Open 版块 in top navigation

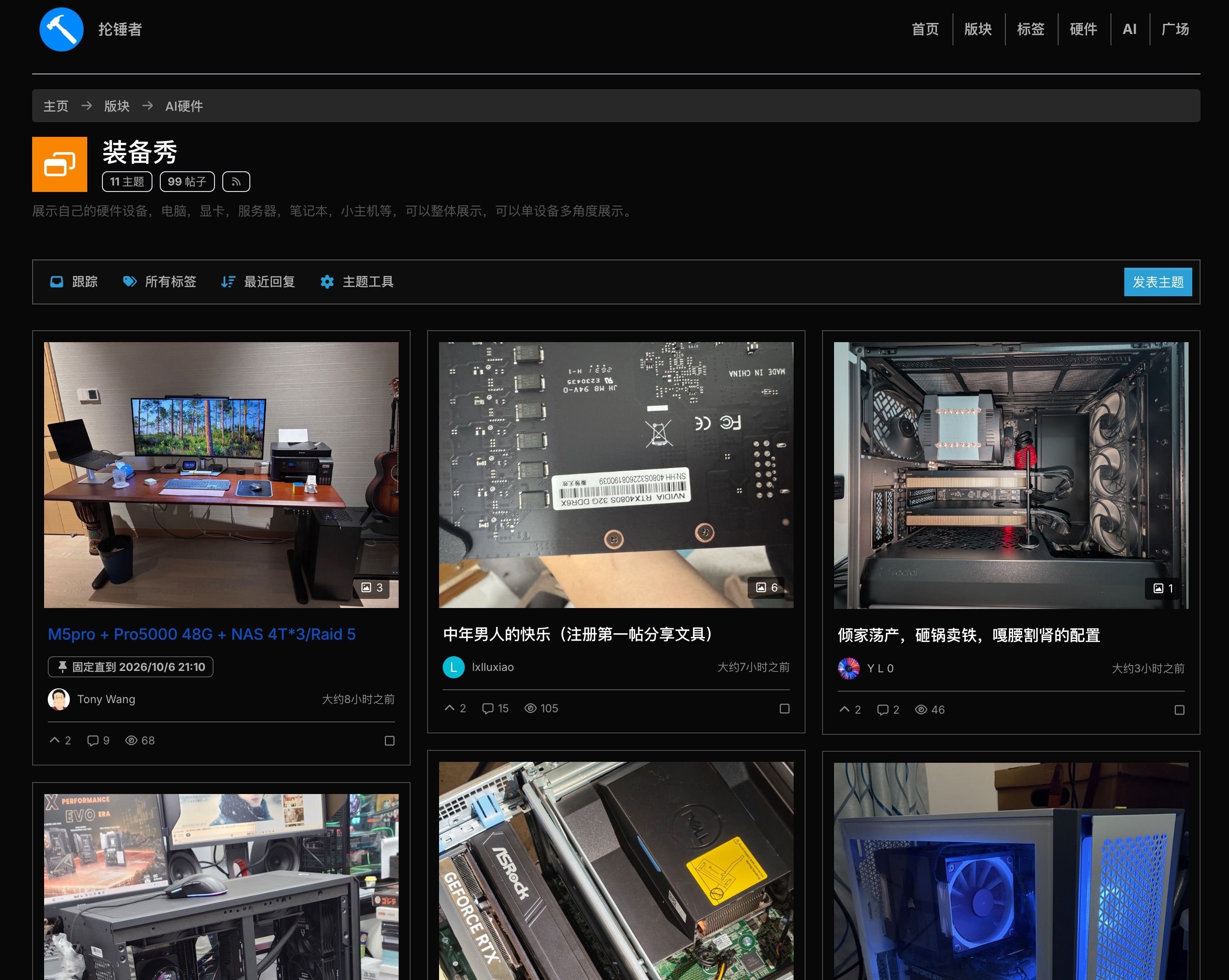(978, 29)
